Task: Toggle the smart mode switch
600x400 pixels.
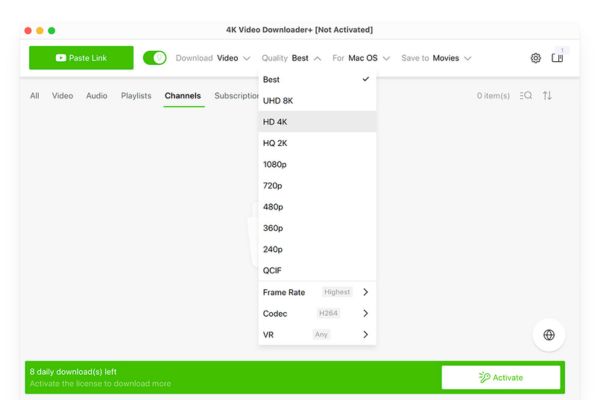Action: 155,58
